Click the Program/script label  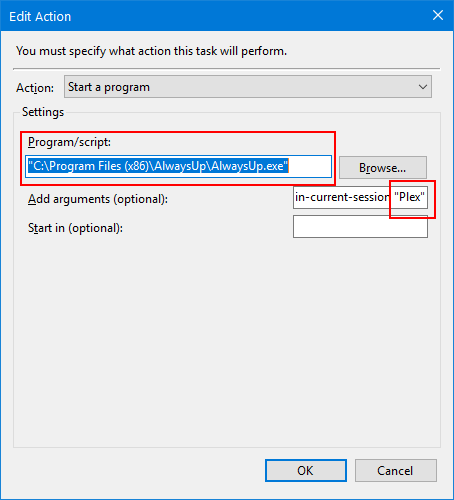69,142
